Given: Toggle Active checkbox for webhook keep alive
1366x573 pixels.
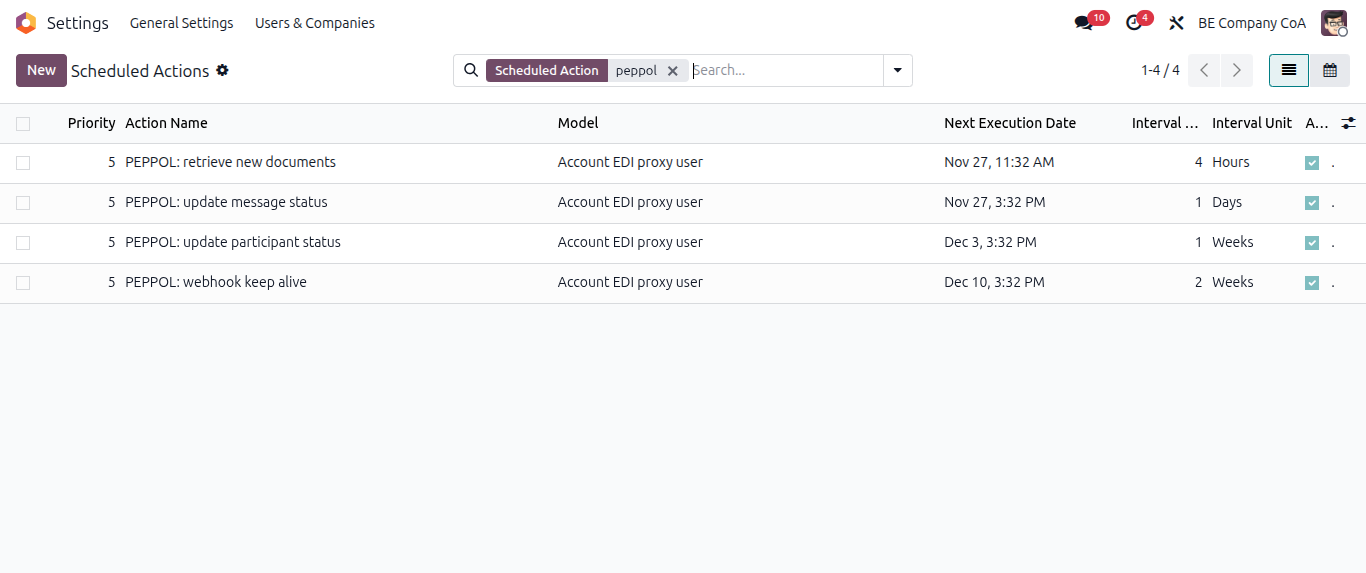Looking at the screenshot, I should click(x=1312, y=283).
